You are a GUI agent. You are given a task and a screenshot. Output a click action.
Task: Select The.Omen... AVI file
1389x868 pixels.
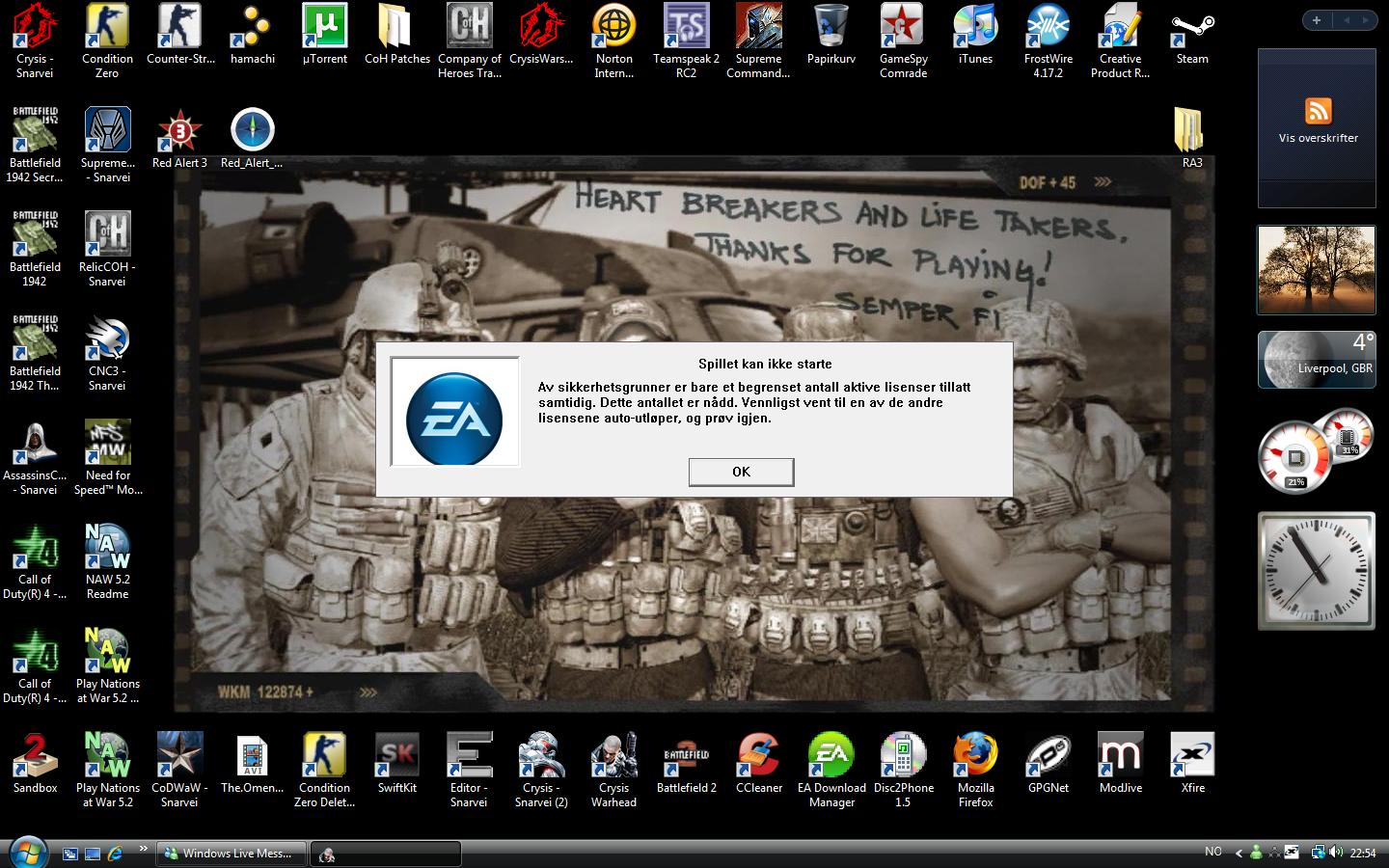point(253,763)
